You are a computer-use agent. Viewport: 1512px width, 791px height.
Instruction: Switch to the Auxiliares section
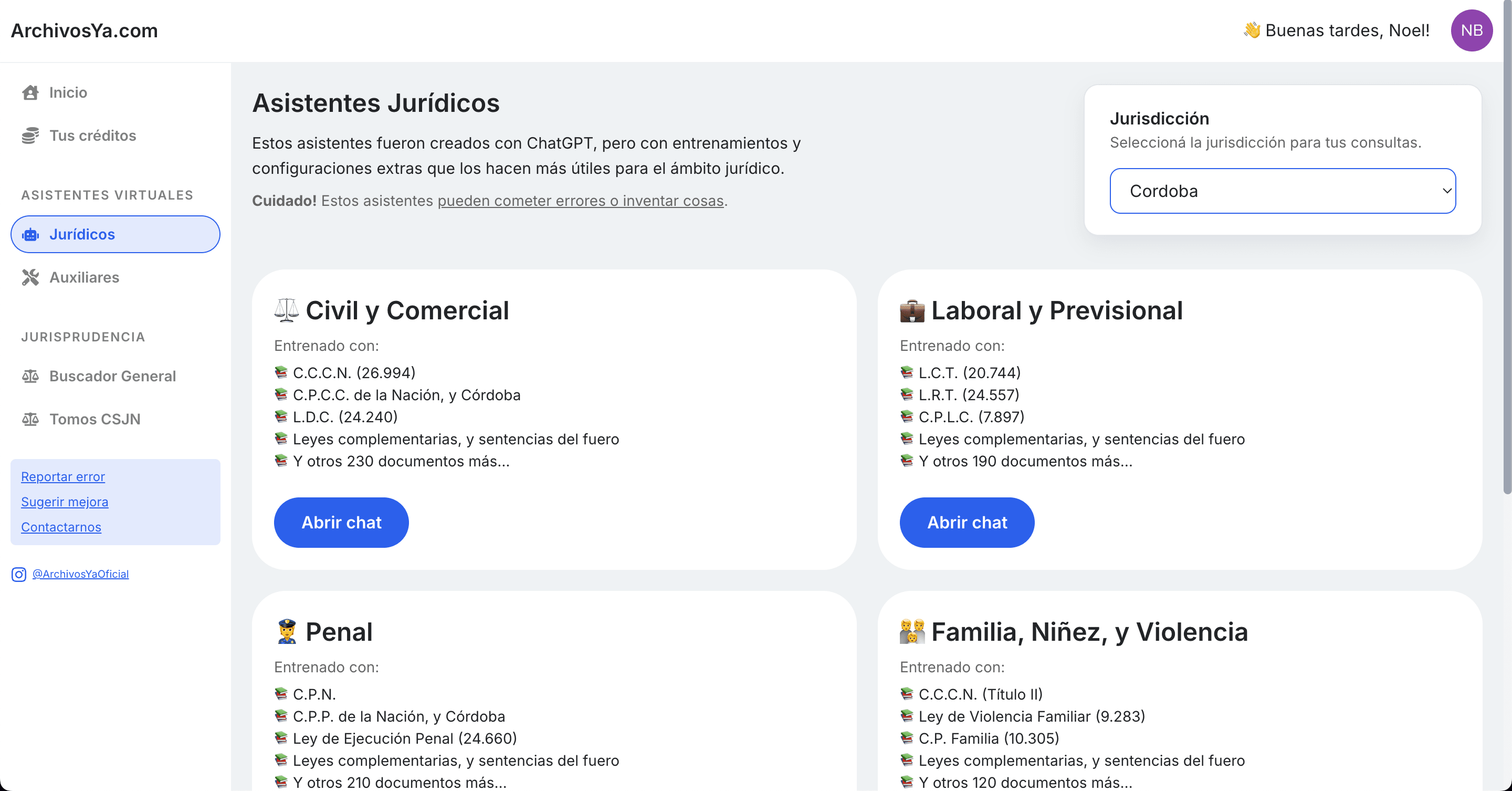(x=84, y=277)
